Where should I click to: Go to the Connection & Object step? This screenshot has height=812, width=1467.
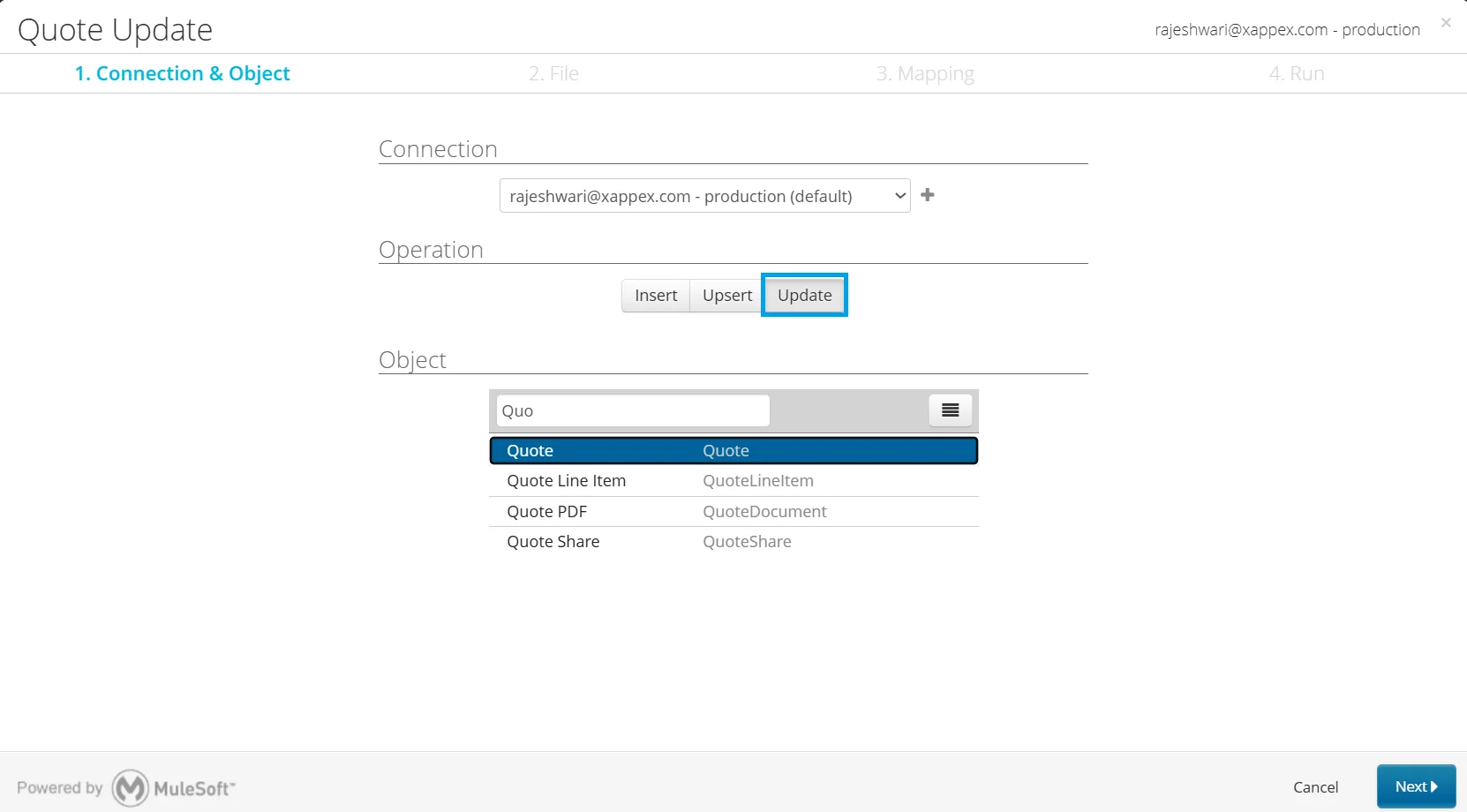182,73
